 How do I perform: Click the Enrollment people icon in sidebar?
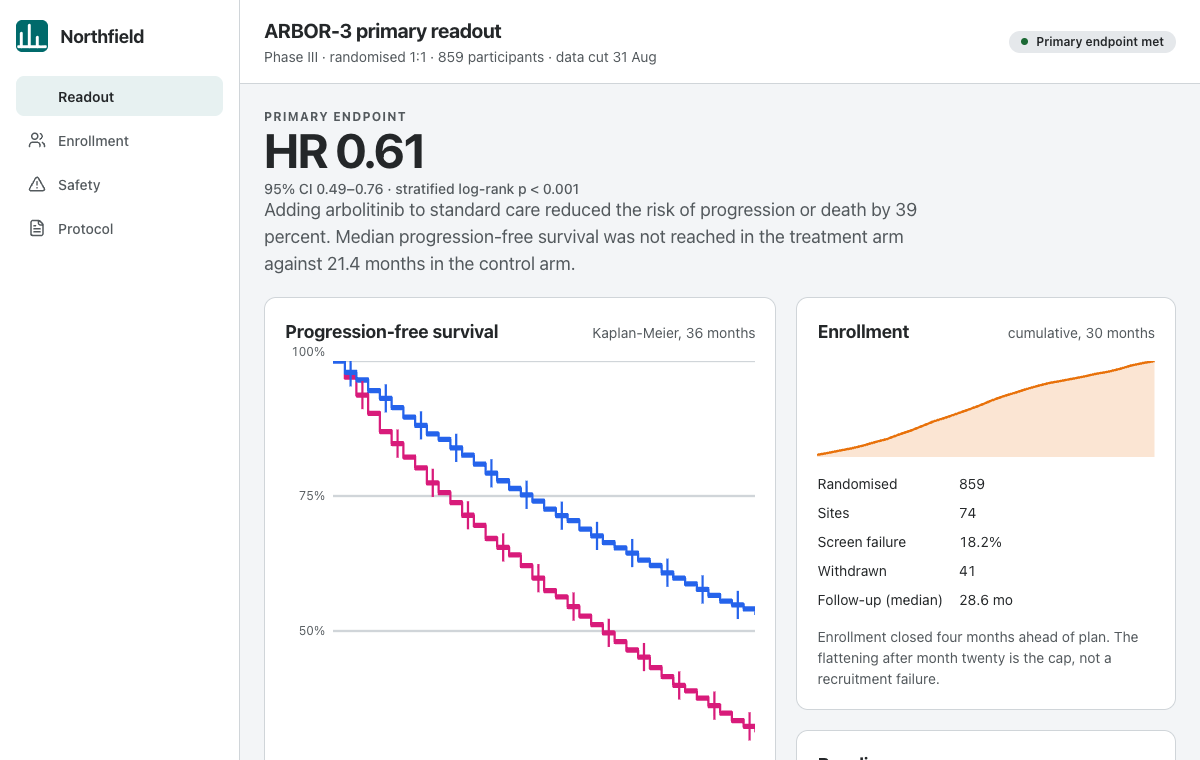(37, 141)
